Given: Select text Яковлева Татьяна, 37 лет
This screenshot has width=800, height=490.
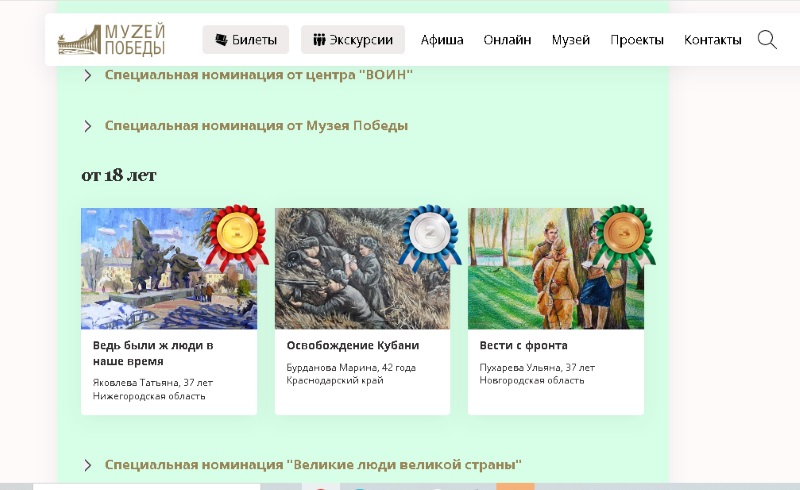Looking at the screenshot, I should (153, 382).
